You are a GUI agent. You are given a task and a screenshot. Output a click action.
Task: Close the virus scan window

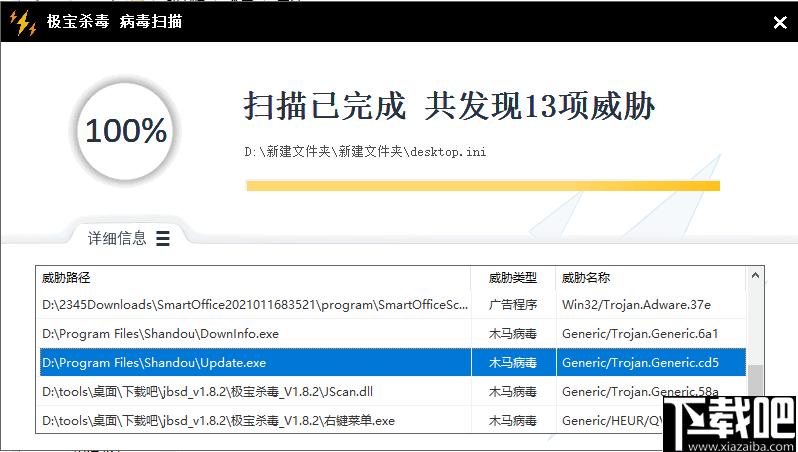[x=780, y=22]
